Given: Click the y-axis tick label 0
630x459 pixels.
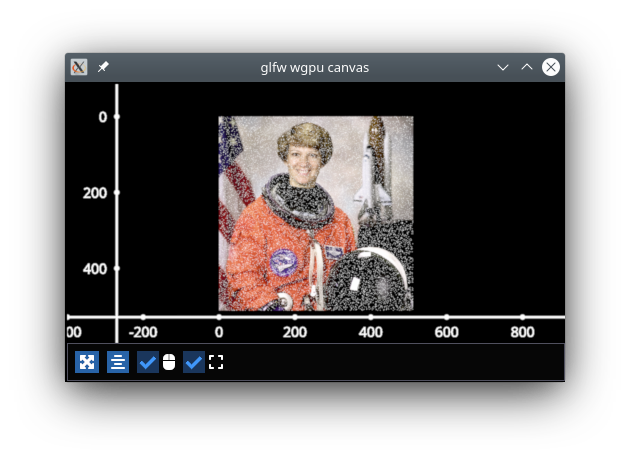Looking at the screenshot, I should click(103, 117).
